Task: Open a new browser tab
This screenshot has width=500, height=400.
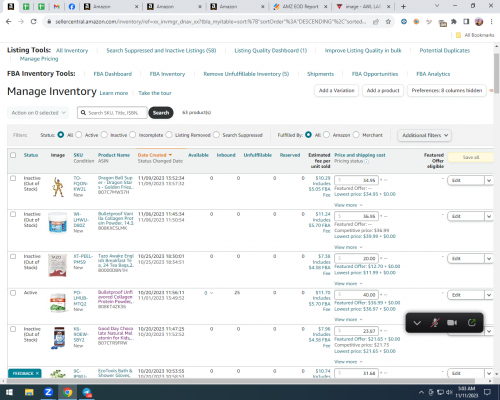Action: click(x=403, y=6)
